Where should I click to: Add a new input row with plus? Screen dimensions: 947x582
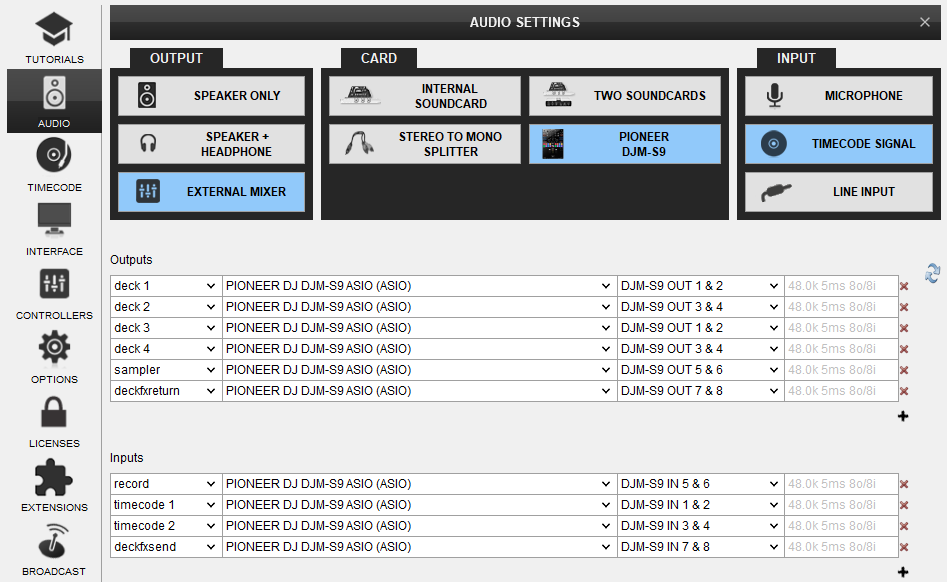[x=903, y=572]
